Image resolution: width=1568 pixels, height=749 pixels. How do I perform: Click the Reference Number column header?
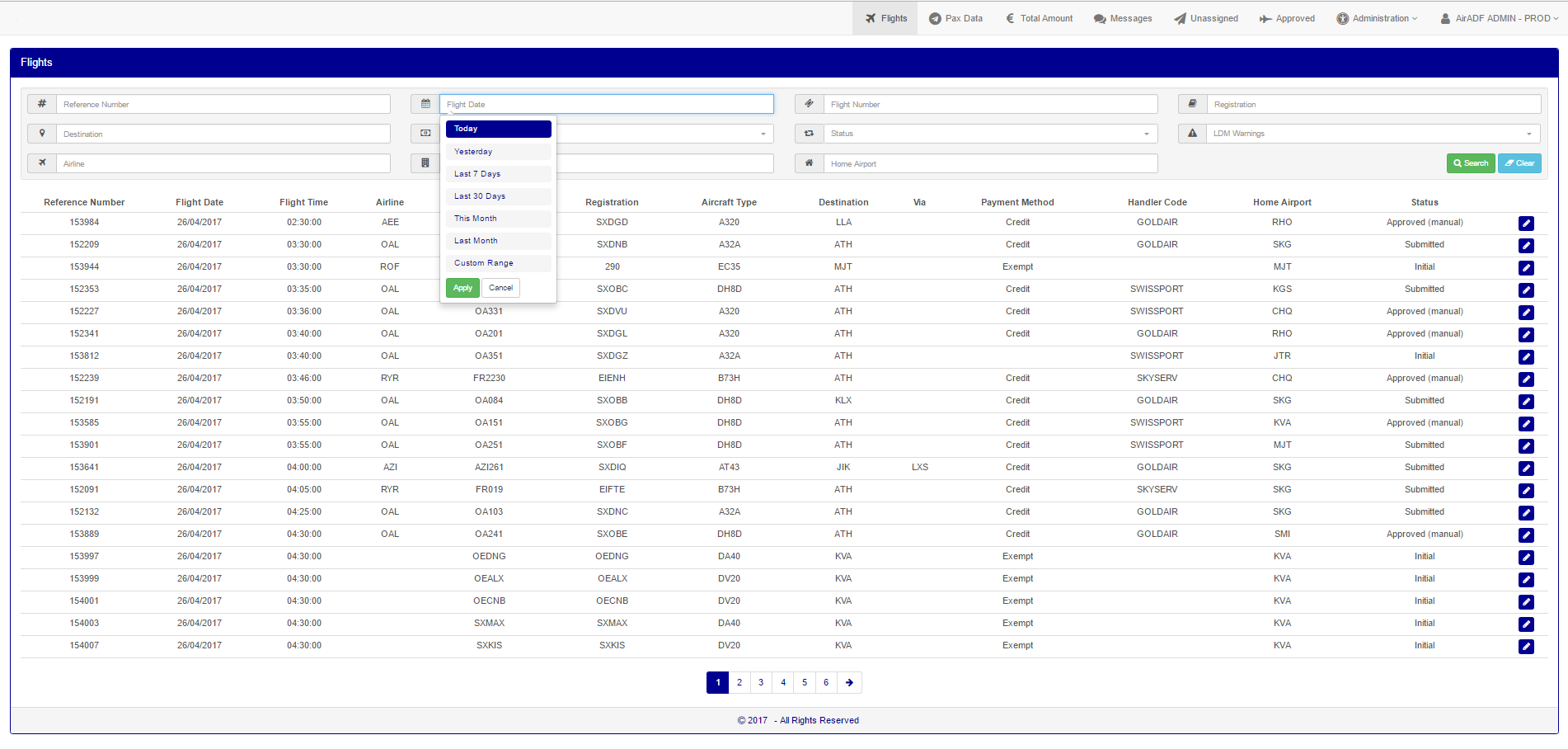(84, 202)
